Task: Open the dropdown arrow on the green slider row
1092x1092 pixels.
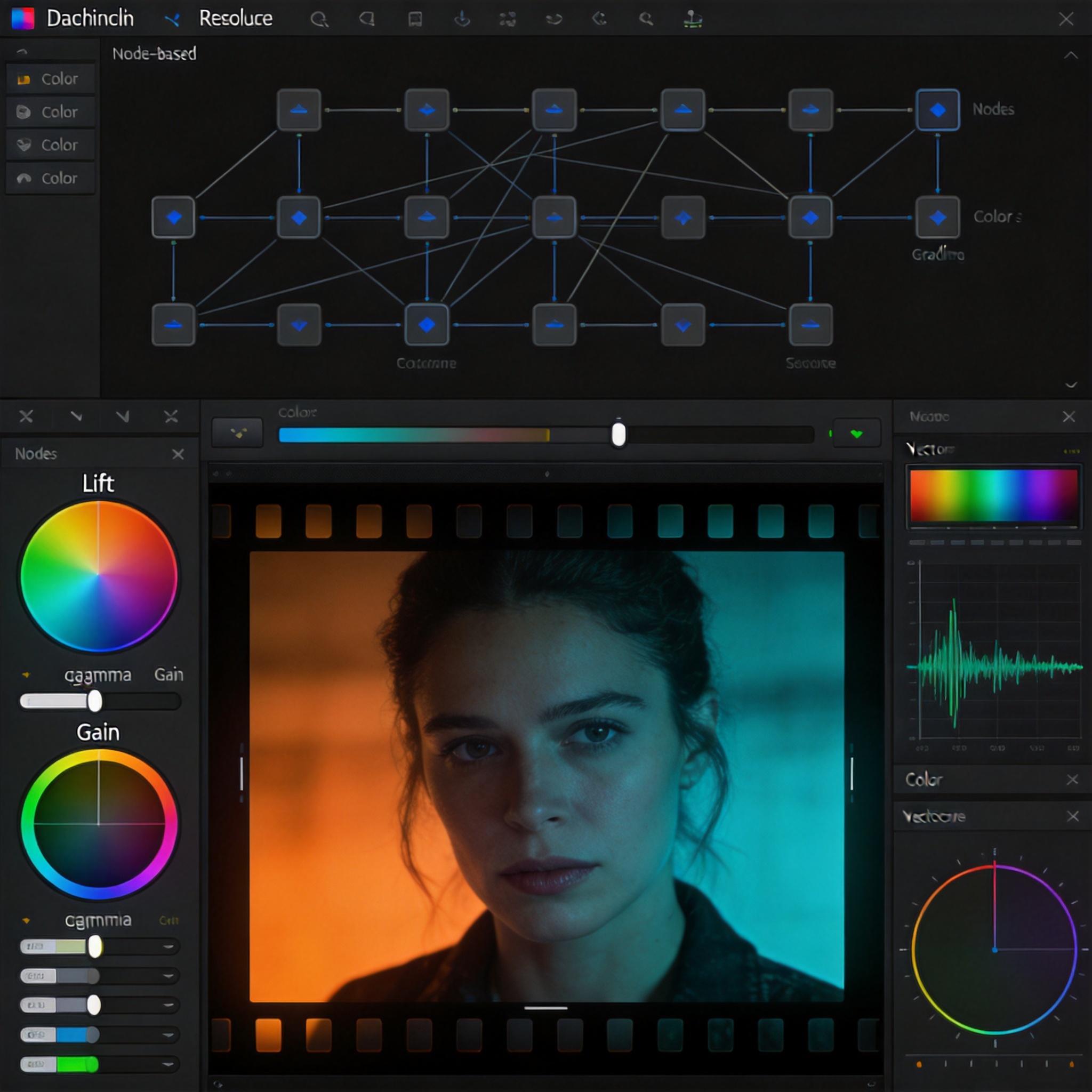Action: [x=168, y=1064]
